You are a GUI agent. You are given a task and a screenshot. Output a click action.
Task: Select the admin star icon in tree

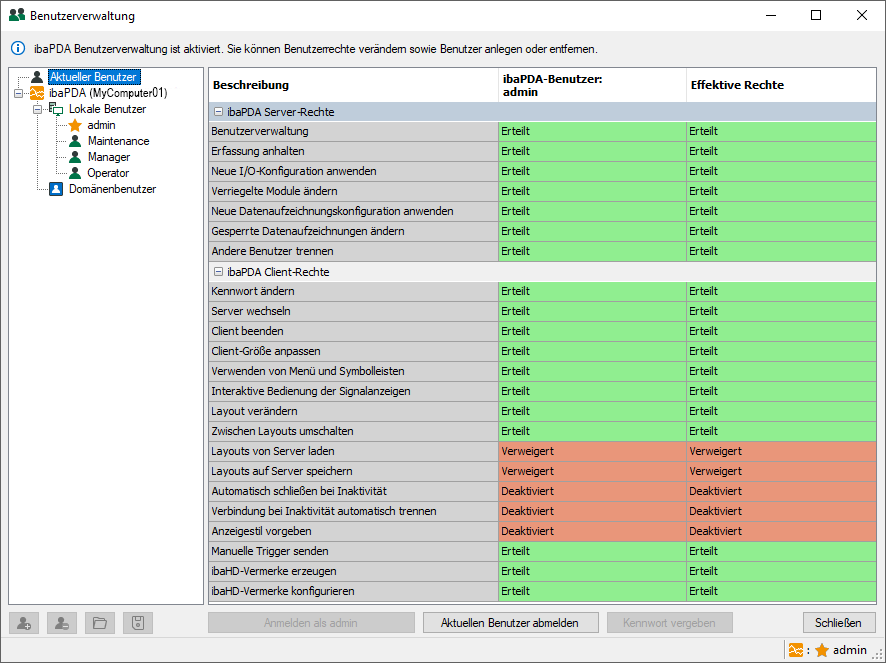pyautogui.click(x=75, y=125)
